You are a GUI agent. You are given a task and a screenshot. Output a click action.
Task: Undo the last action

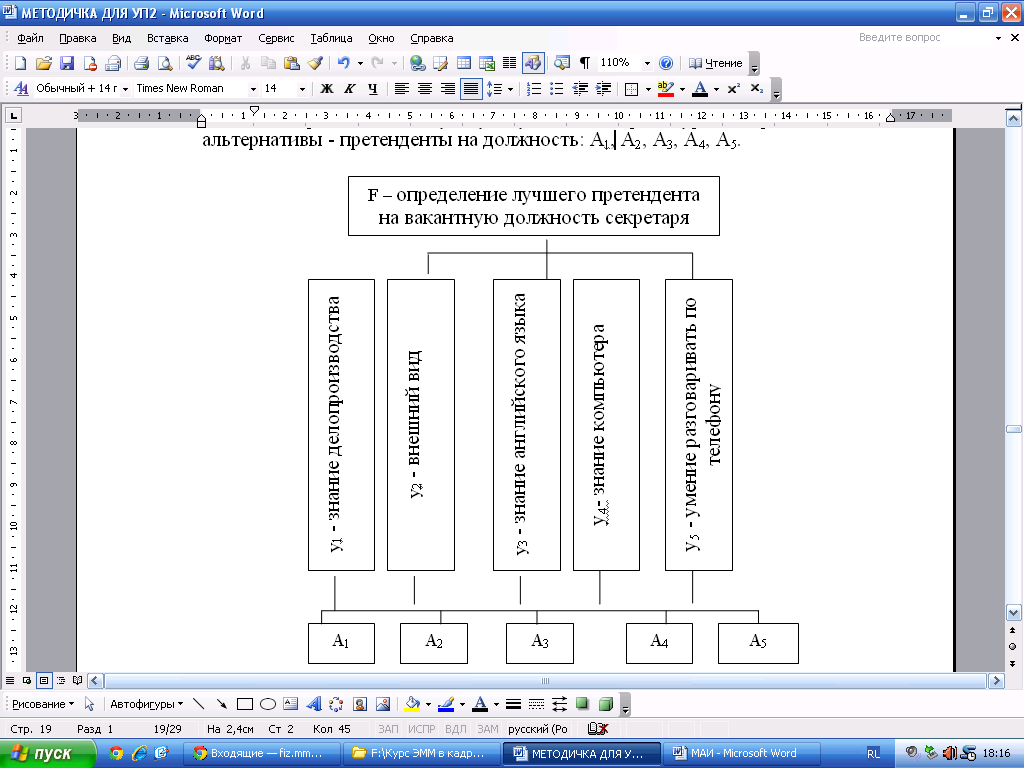click(344, 63)
